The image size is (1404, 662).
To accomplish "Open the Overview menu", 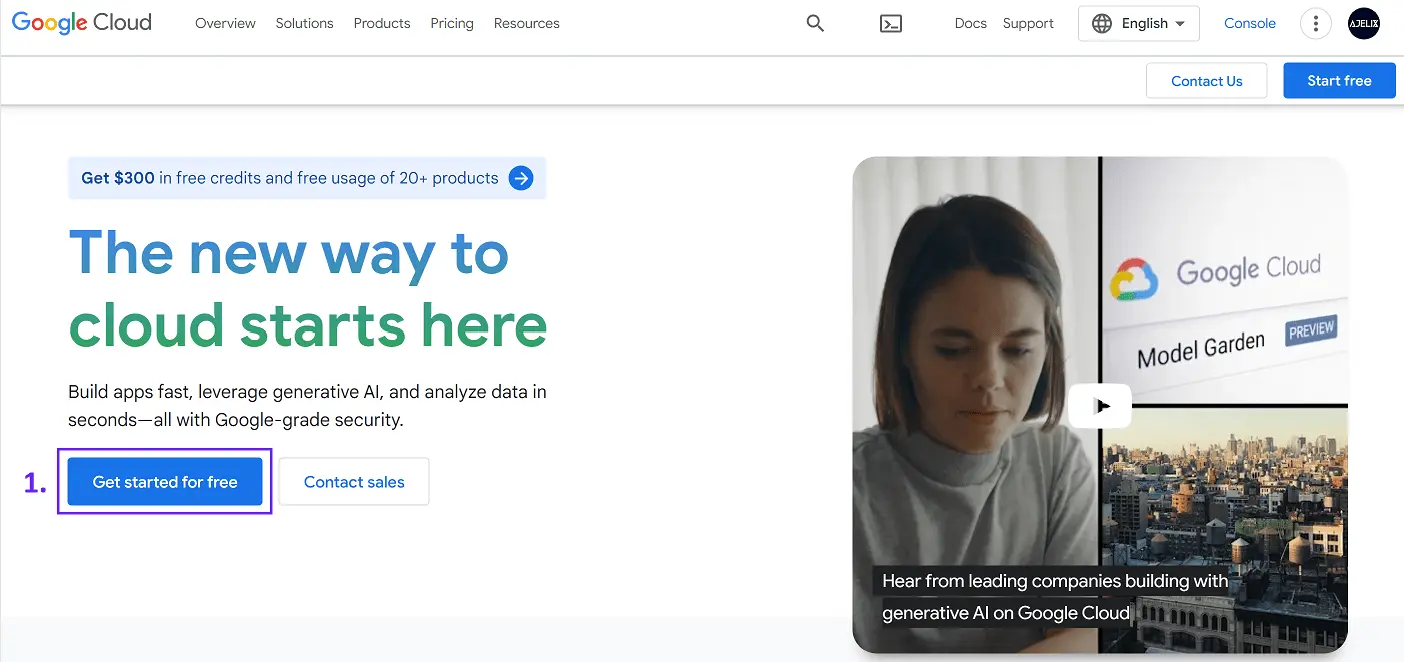I will [225, 23].
